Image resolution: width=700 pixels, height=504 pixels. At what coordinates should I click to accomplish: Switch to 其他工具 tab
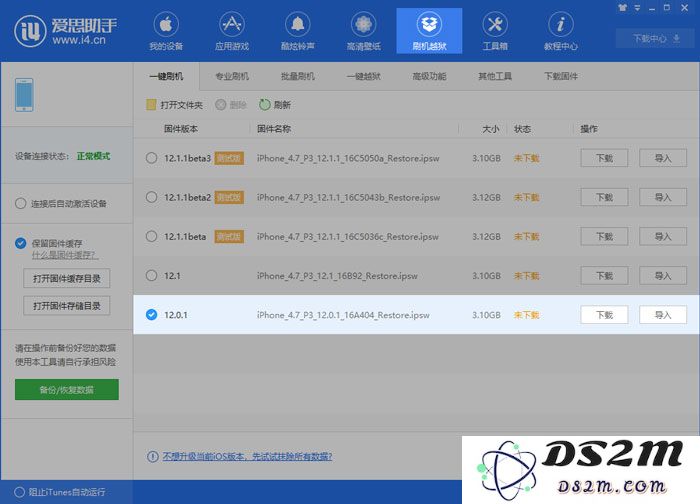click(x=495, y=76)
